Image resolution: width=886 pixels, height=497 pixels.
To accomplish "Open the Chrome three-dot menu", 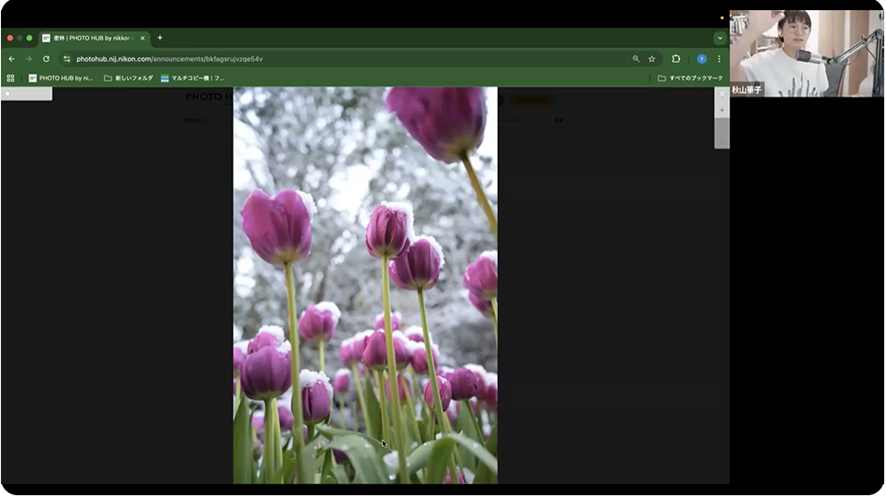I will click(718, 59).
